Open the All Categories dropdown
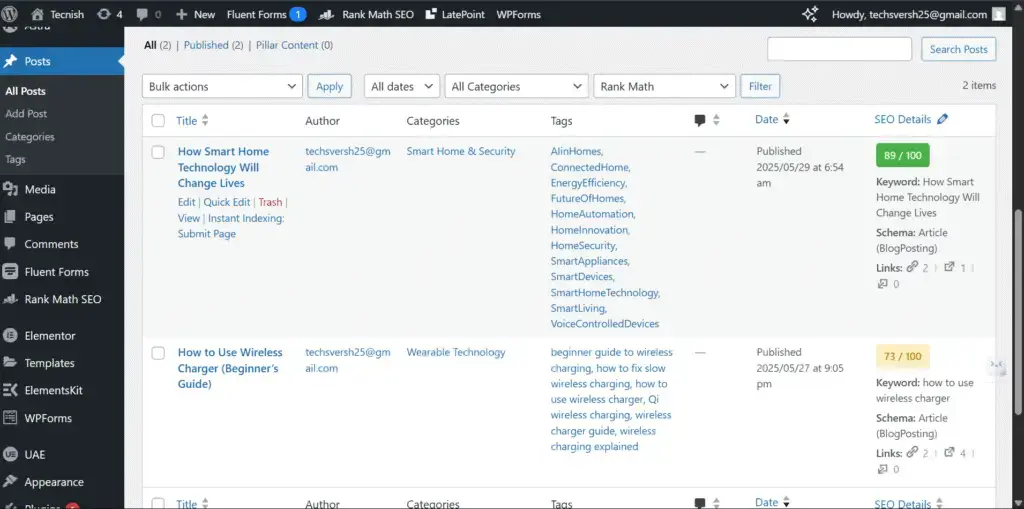The height and width of the screenshot is (509, 1024). click(x=516, y=87)
